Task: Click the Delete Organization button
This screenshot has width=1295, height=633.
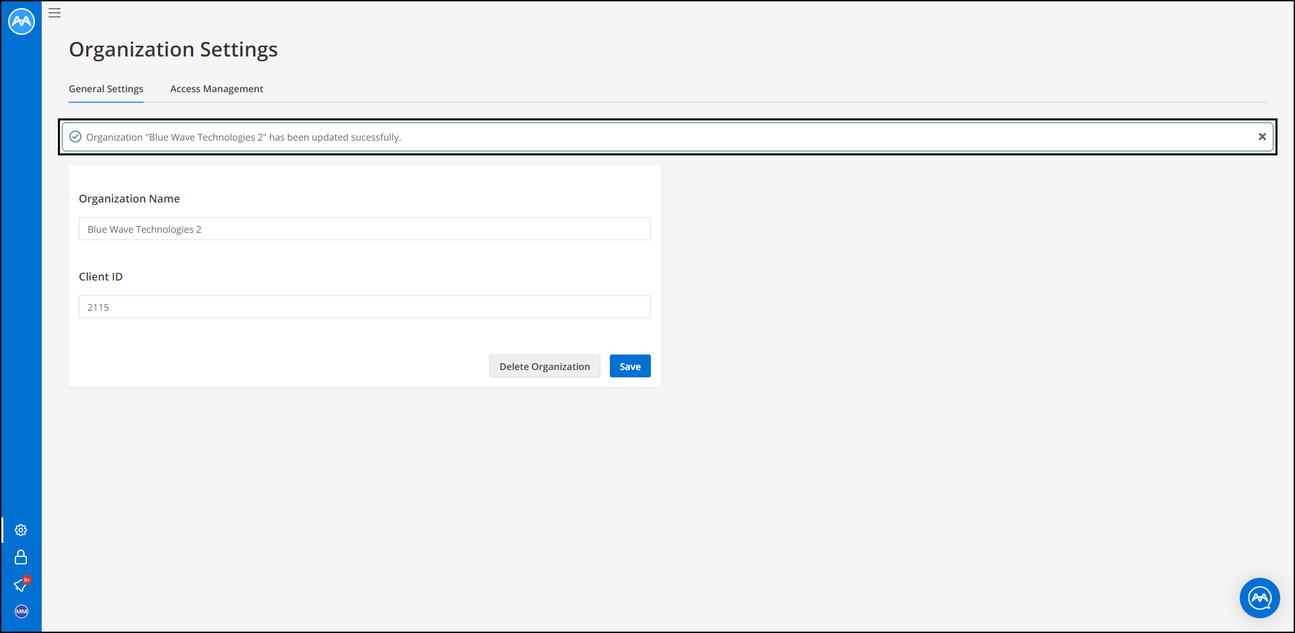Action: tap(545, 366)
